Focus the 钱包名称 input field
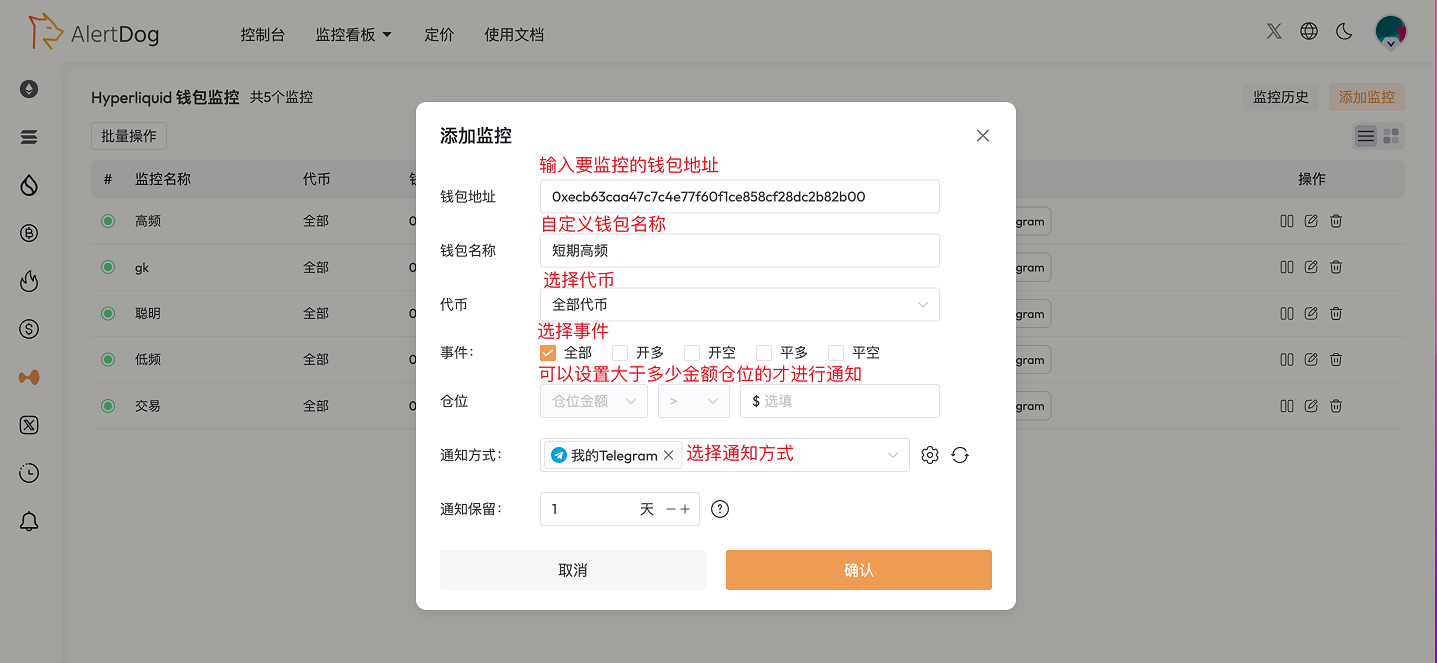Viewport: 1437px width, 663px height. (x=740, y=251)
